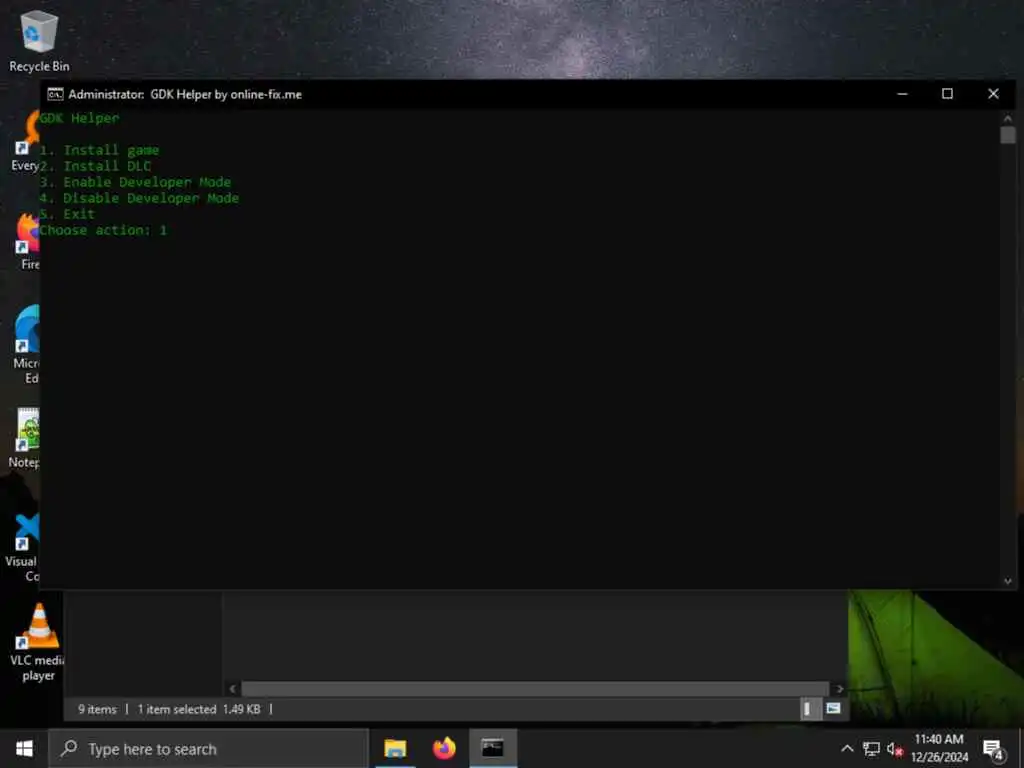
Task: Close the GDK Helper console window
Action: pos(993,94)
